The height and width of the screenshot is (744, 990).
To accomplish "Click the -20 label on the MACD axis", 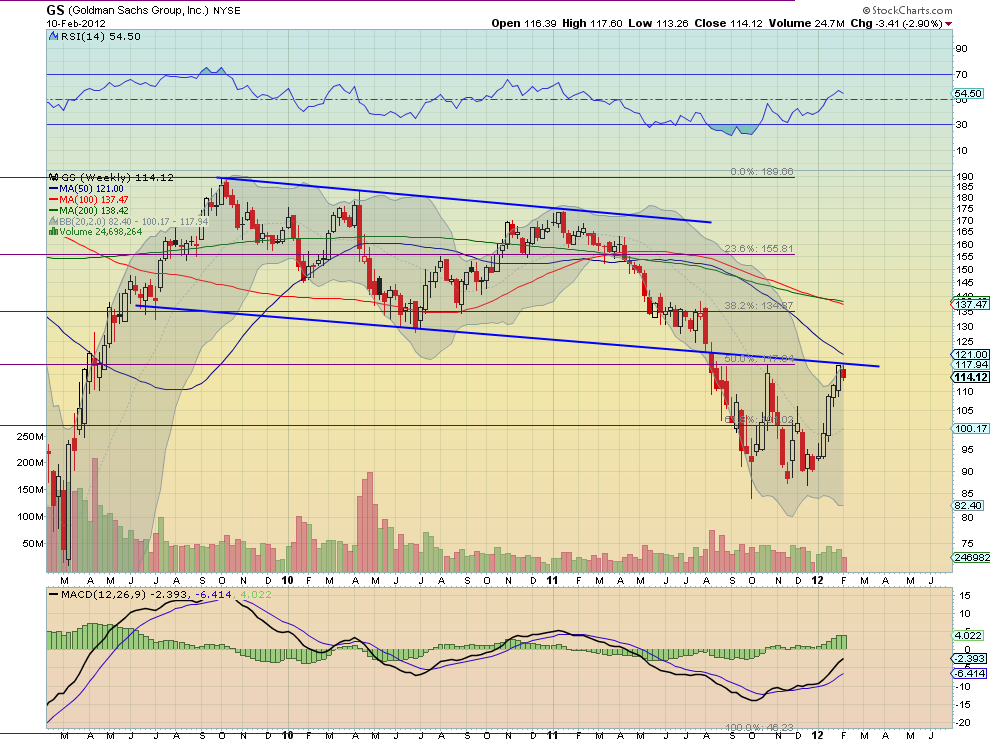I will tap(963, 723).
